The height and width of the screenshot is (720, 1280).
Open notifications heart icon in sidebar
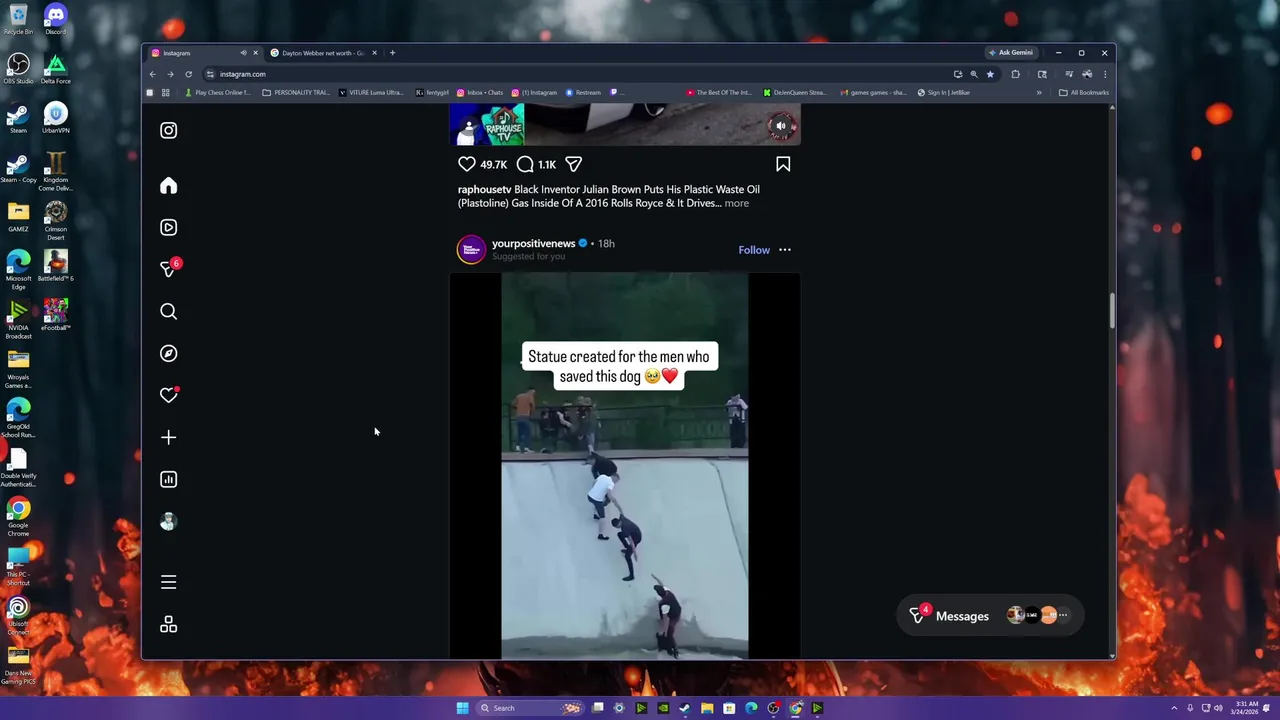tap(168, 396)
